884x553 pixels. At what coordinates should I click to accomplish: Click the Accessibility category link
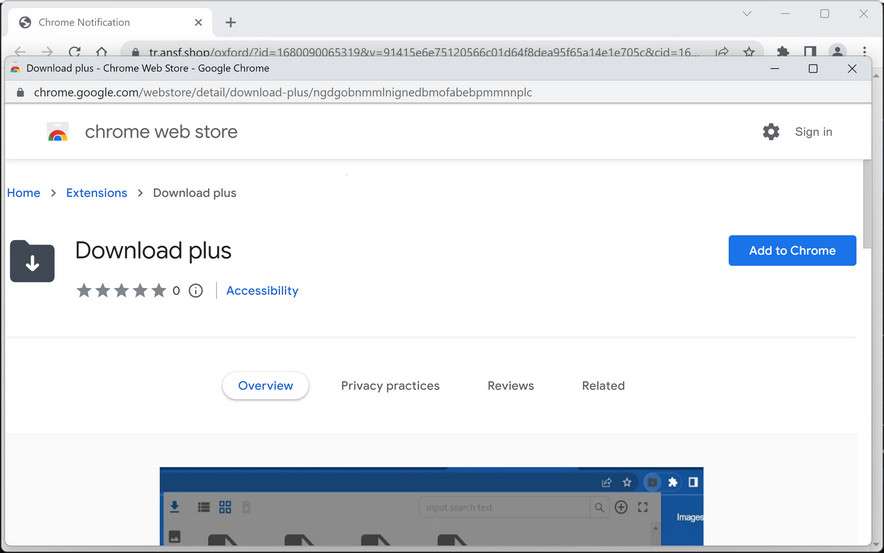(x=262, y=291)
